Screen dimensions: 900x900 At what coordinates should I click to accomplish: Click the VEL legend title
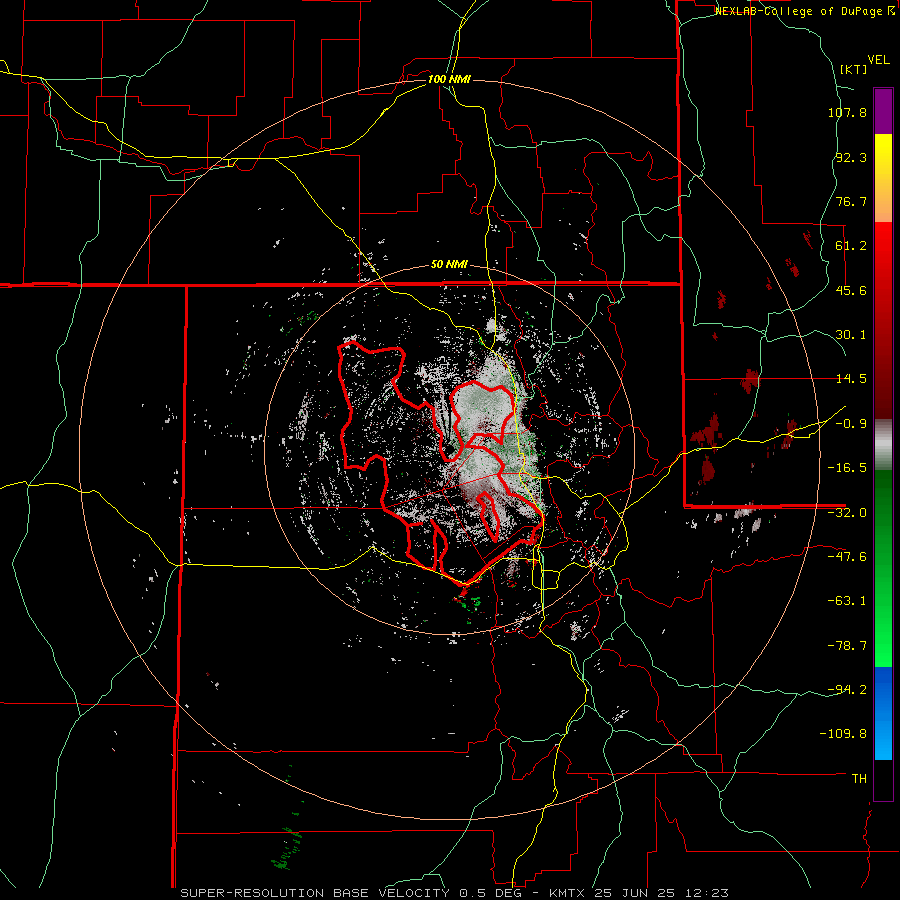878,60
